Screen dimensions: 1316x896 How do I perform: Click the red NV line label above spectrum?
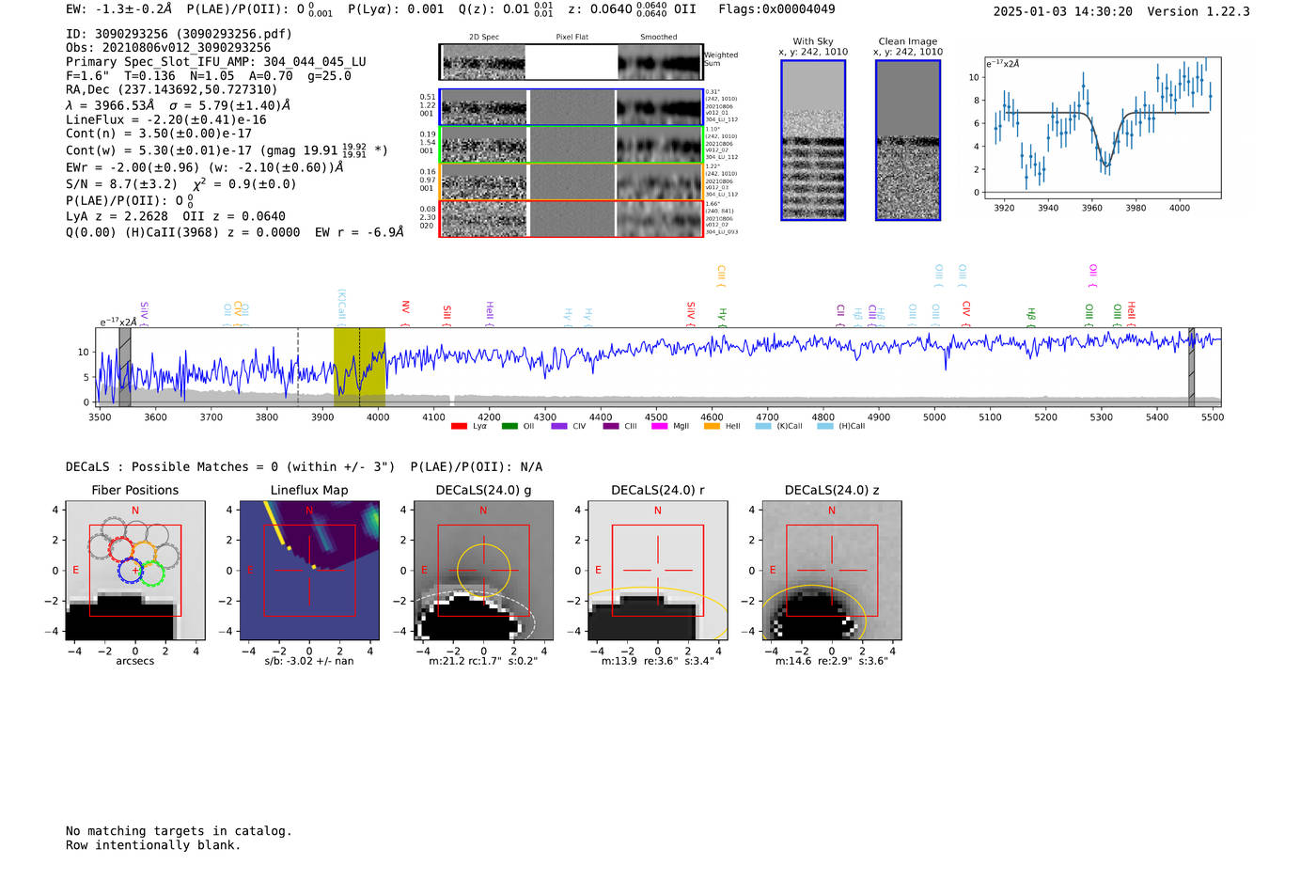tap(405, 308)
